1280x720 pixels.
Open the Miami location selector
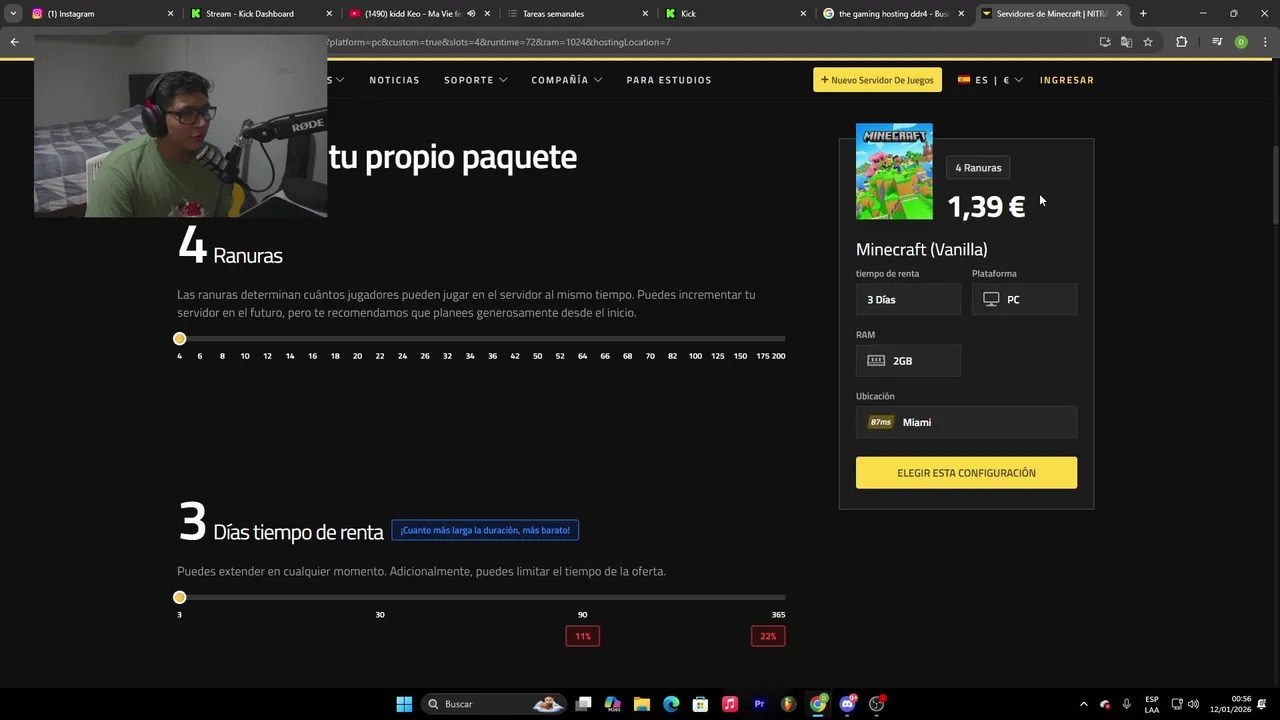pos(966,422)
